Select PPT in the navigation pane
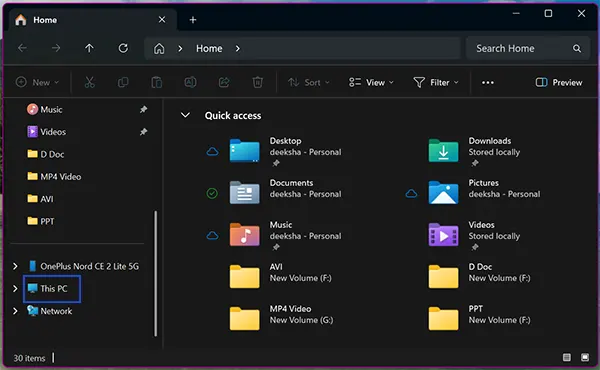600x370 pixels. [41, 221]
